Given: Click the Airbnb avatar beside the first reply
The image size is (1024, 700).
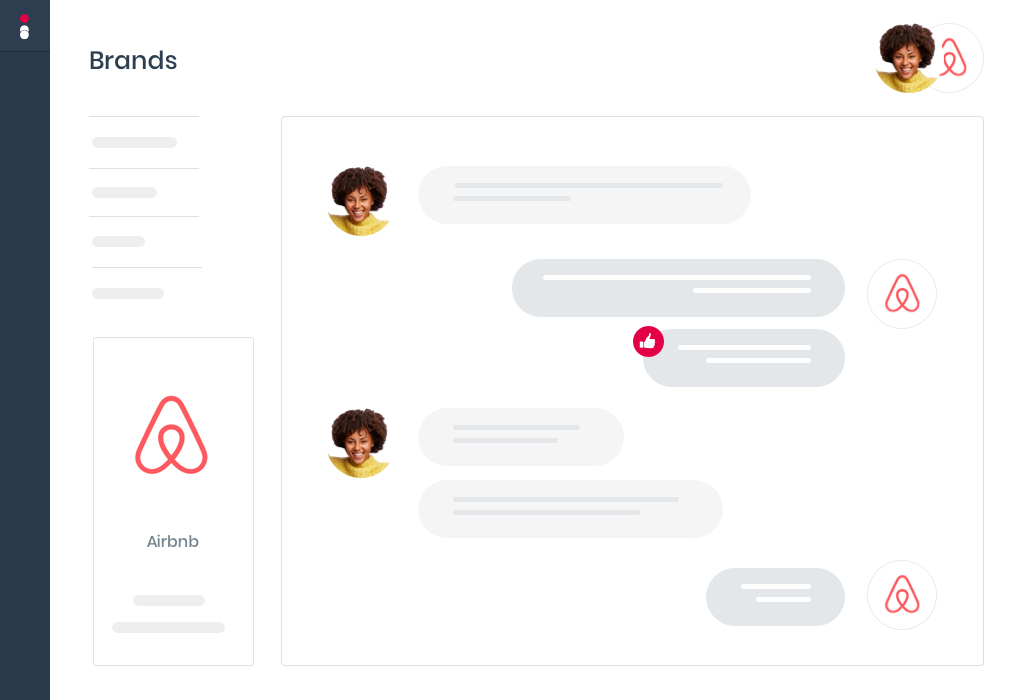Looking at the screenshot, I should tap(902, 294).
